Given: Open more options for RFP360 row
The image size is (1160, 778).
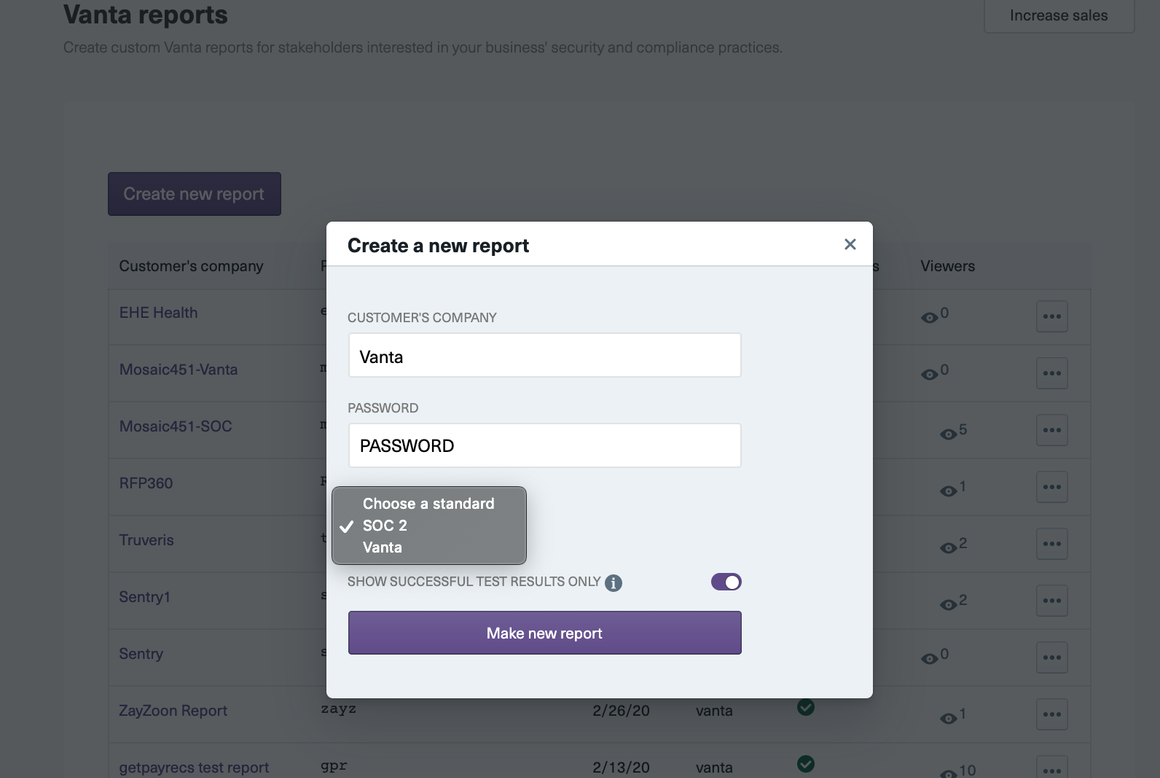Looking at the screenshot, I should point(1052,487).
